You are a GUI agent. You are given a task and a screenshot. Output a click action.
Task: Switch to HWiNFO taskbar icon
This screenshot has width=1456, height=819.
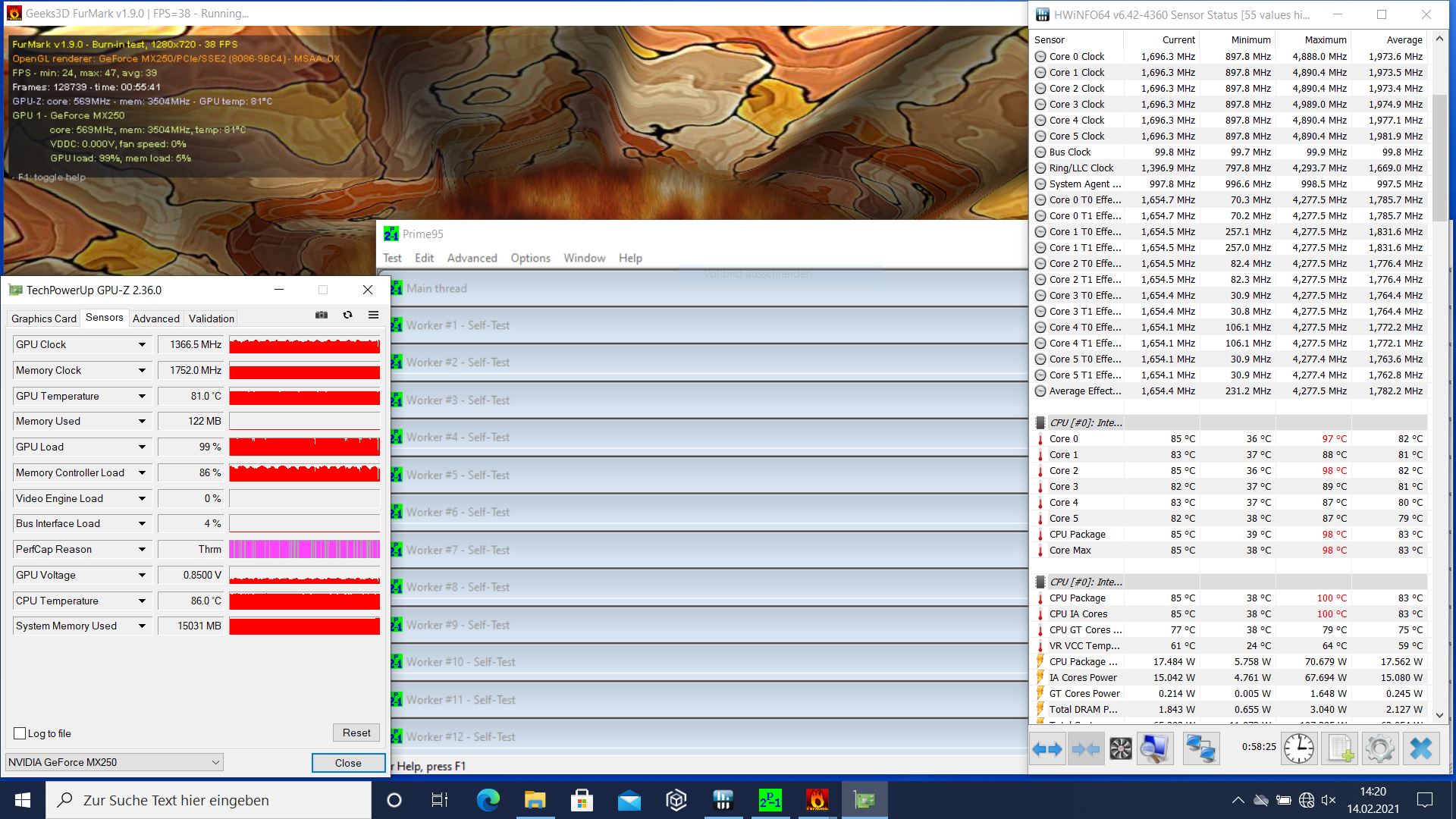723,800
